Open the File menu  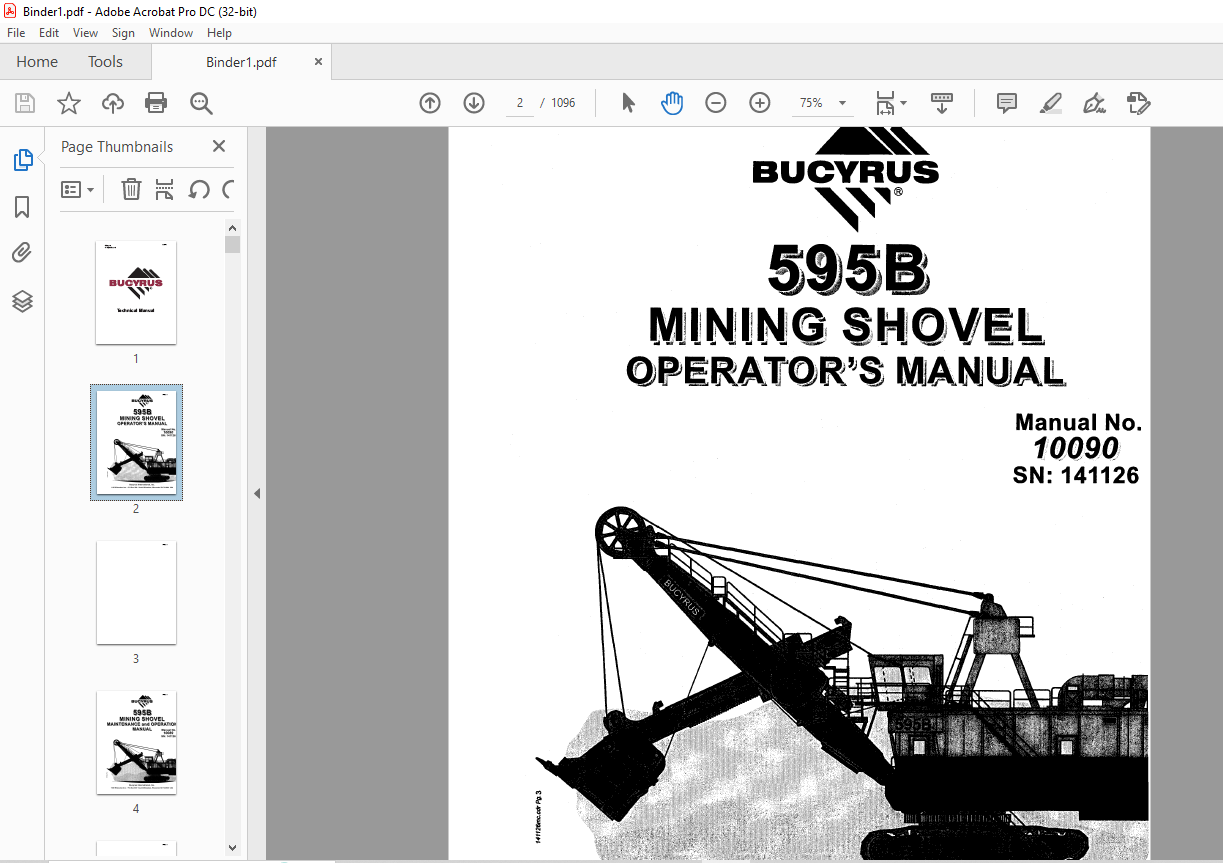16,33
